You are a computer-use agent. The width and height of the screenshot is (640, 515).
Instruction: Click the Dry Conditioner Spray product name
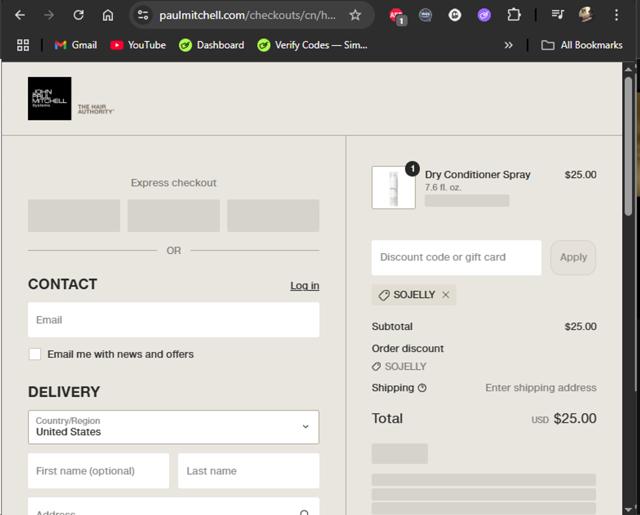pyautogui.click(x=478, y=175)
